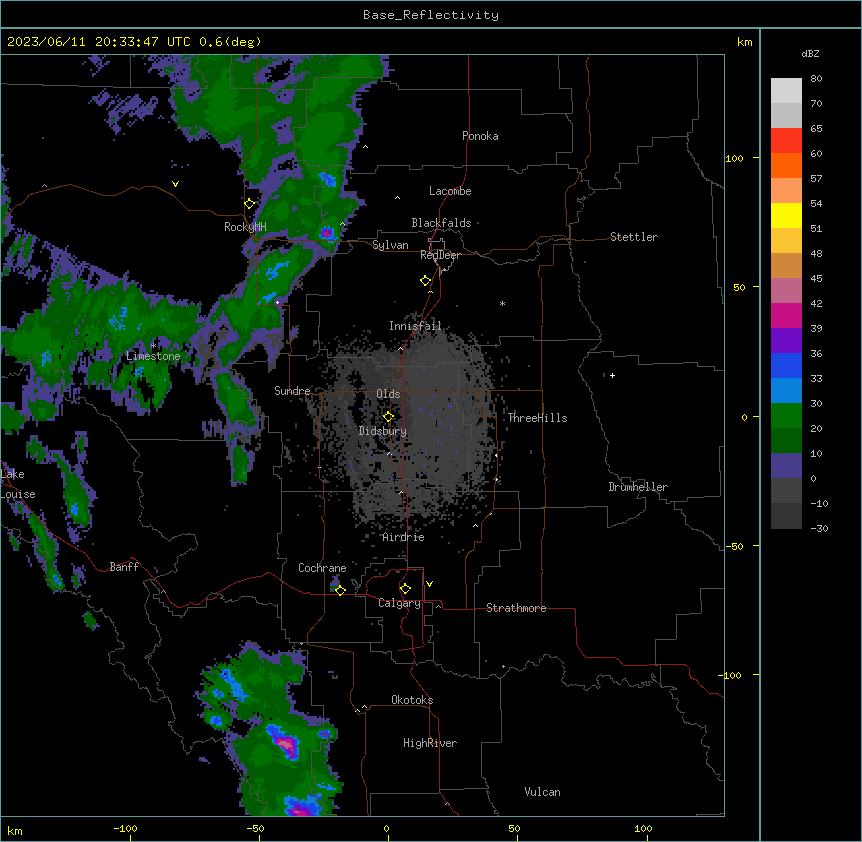Click the white plus marker north of Drumheller
The width and height of the screenshot is (862, 842).
pos(612,375)
